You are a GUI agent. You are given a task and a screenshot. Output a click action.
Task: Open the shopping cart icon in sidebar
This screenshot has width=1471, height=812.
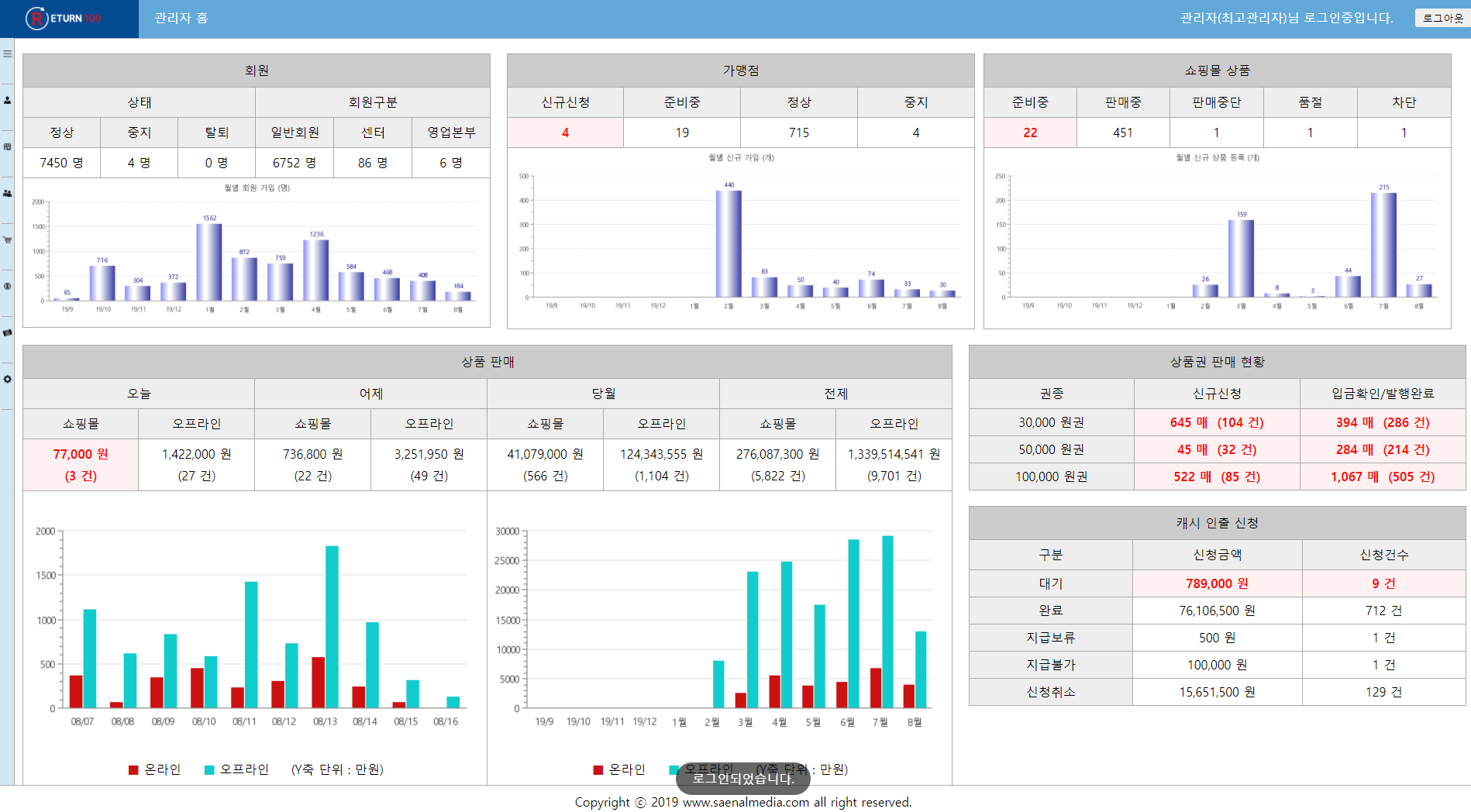click(x=7, y=239)
